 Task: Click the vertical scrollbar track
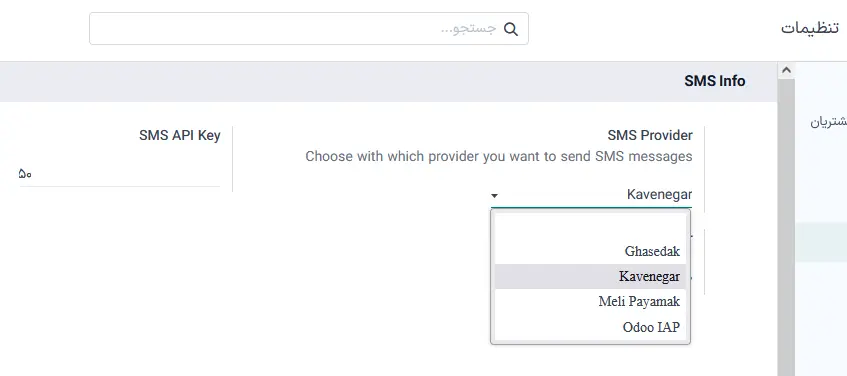coord(786,227)
